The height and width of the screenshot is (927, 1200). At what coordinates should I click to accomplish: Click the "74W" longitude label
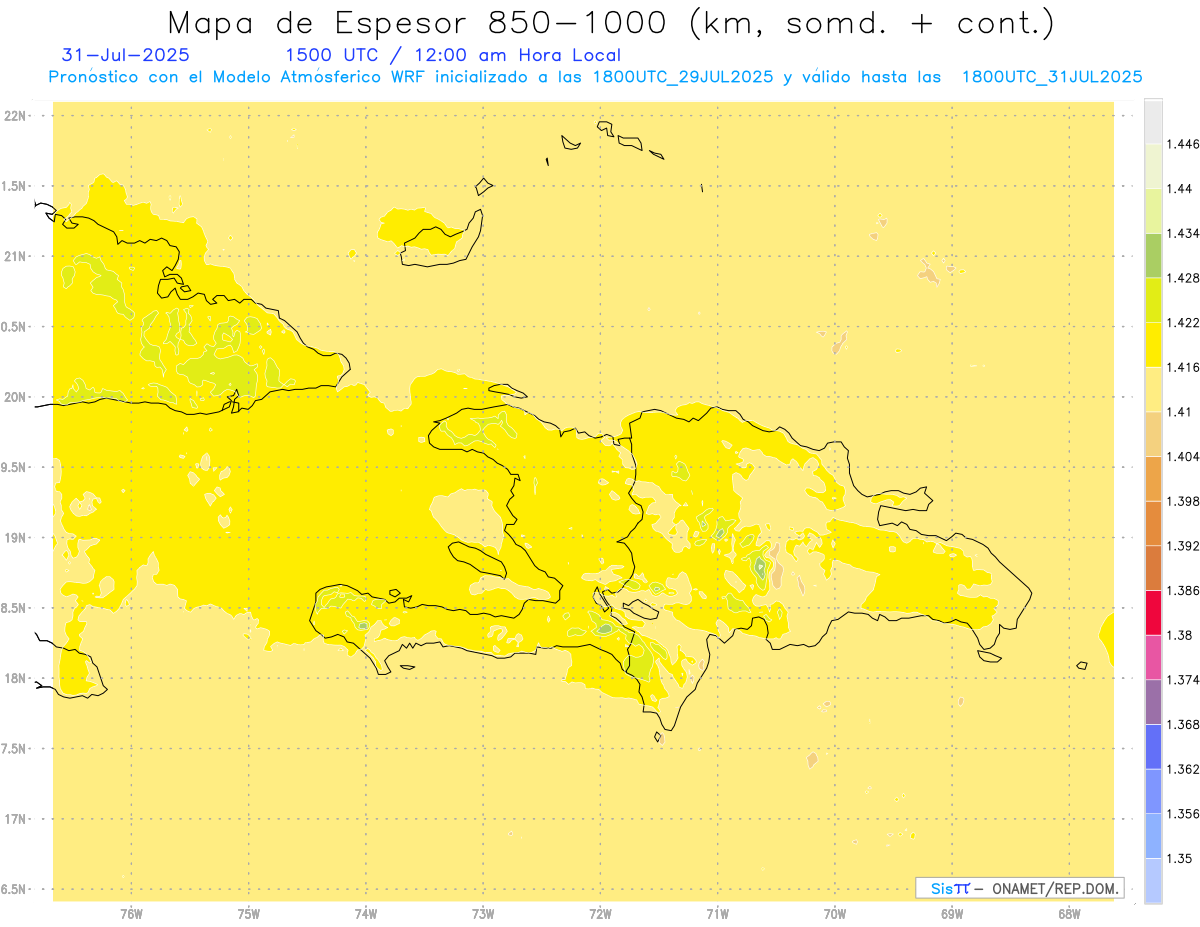366,914
